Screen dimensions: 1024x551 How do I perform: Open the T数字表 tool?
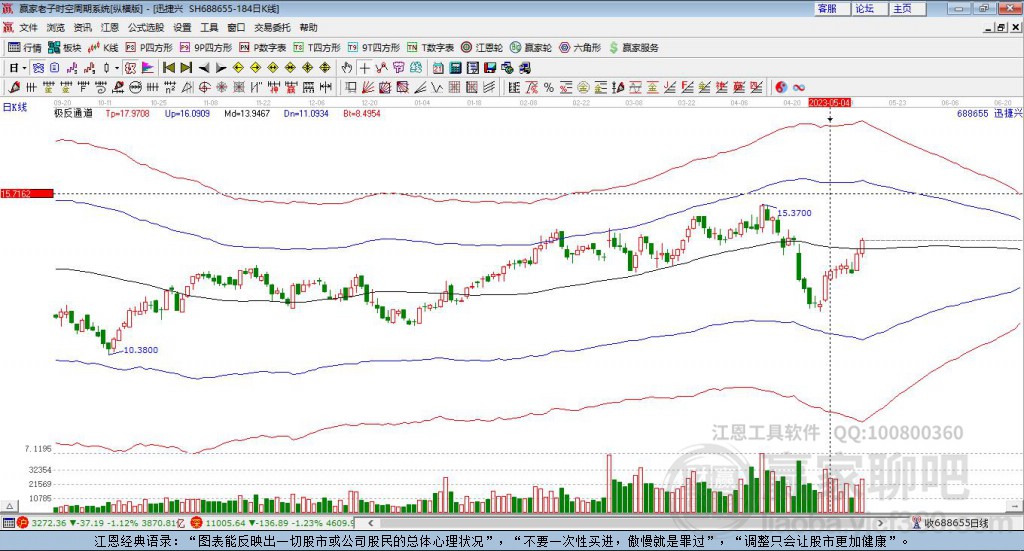tap(430, 48)
